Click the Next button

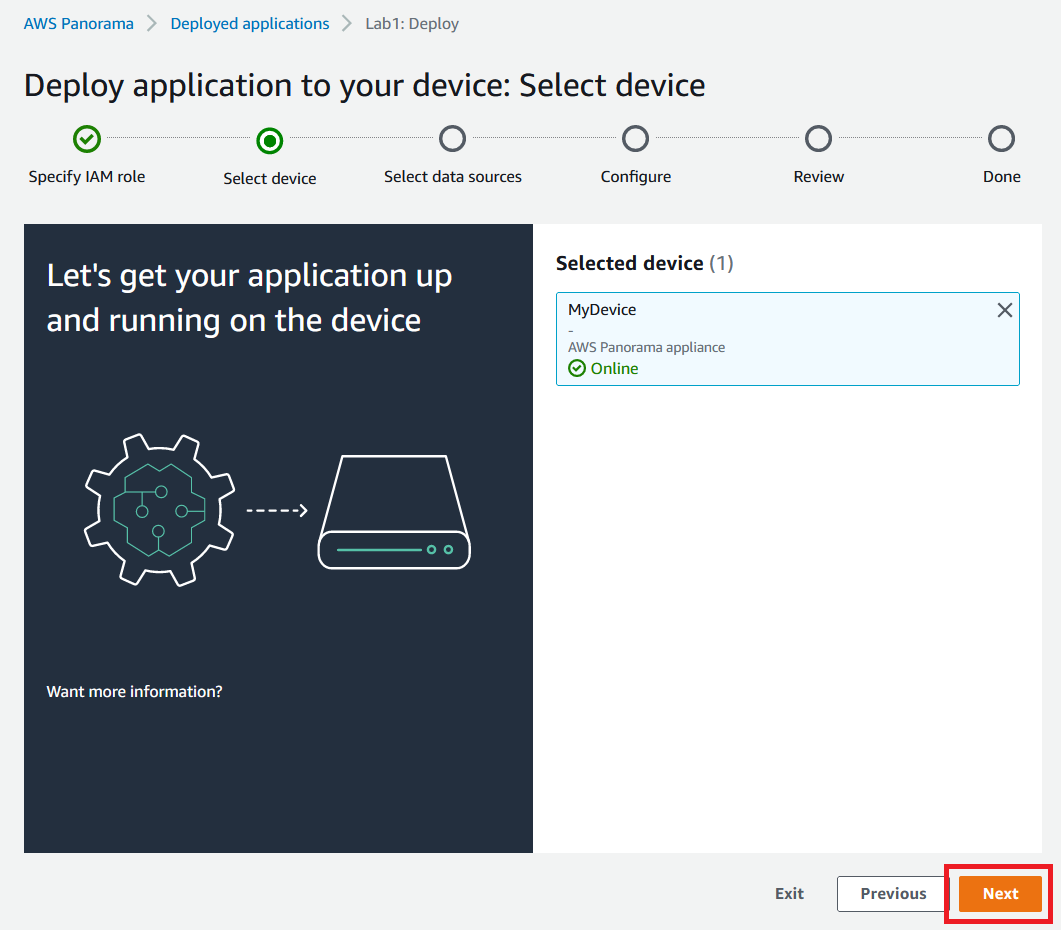[x=1000, y=893]
